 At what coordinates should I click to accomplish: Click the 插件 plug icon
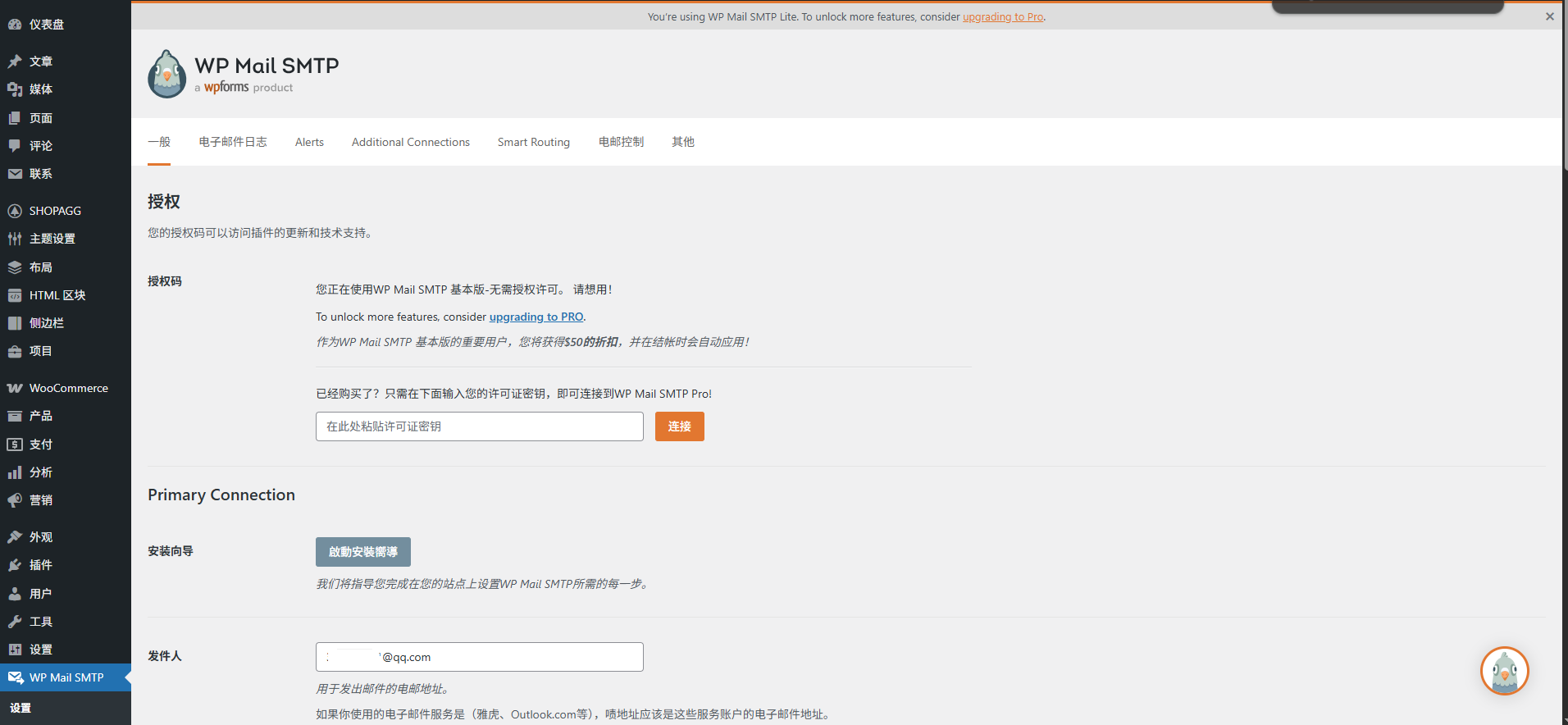[15, 565]
